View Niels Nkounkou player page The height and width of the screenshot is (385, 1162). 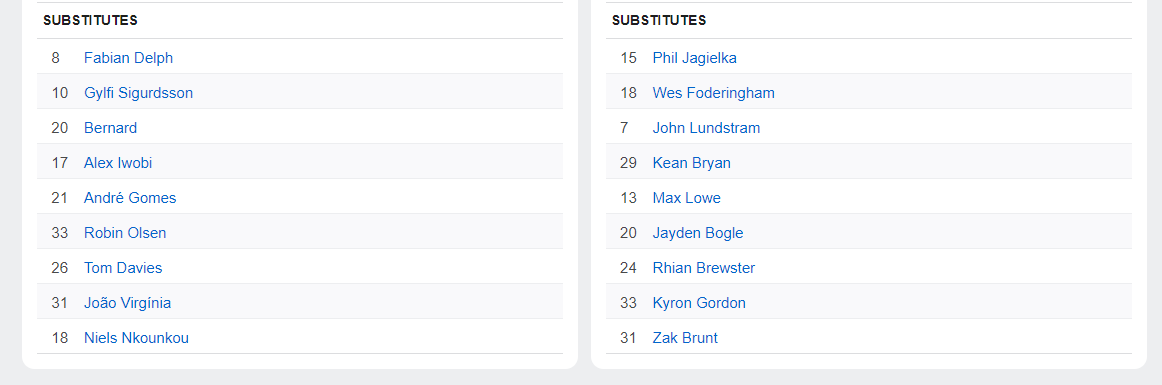pos(136,338)
